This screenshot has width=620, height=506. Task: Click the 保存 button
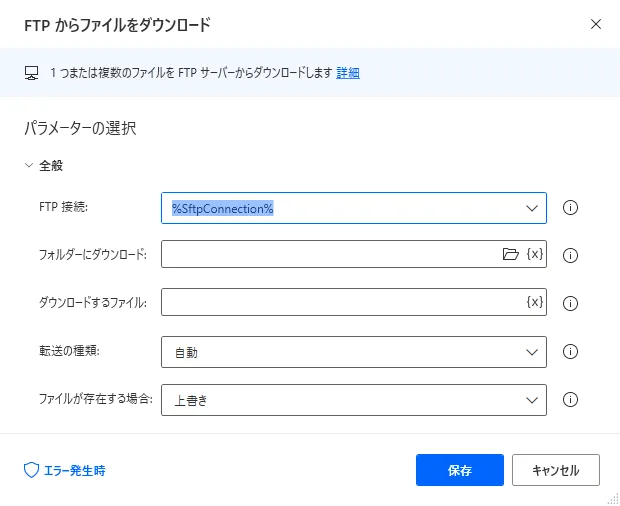click(460, 469)
